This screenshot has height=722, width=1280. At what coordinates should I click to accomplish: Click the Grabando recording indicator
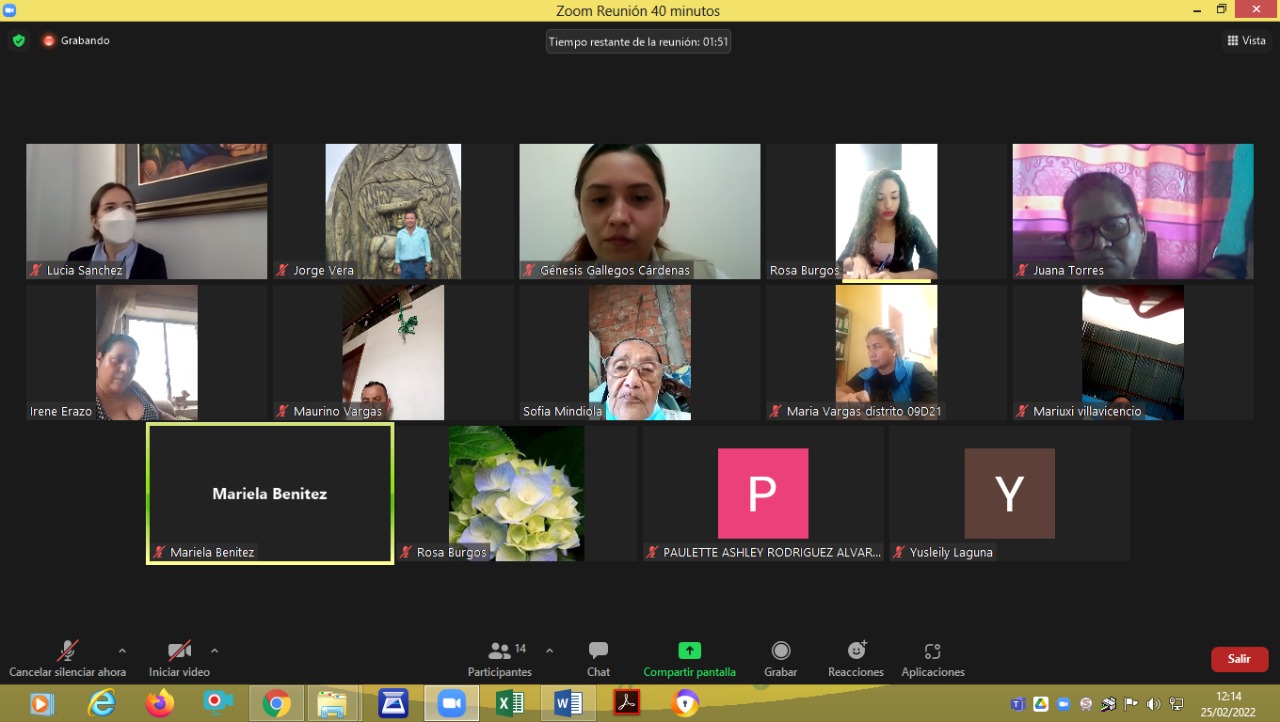(76, 41)
